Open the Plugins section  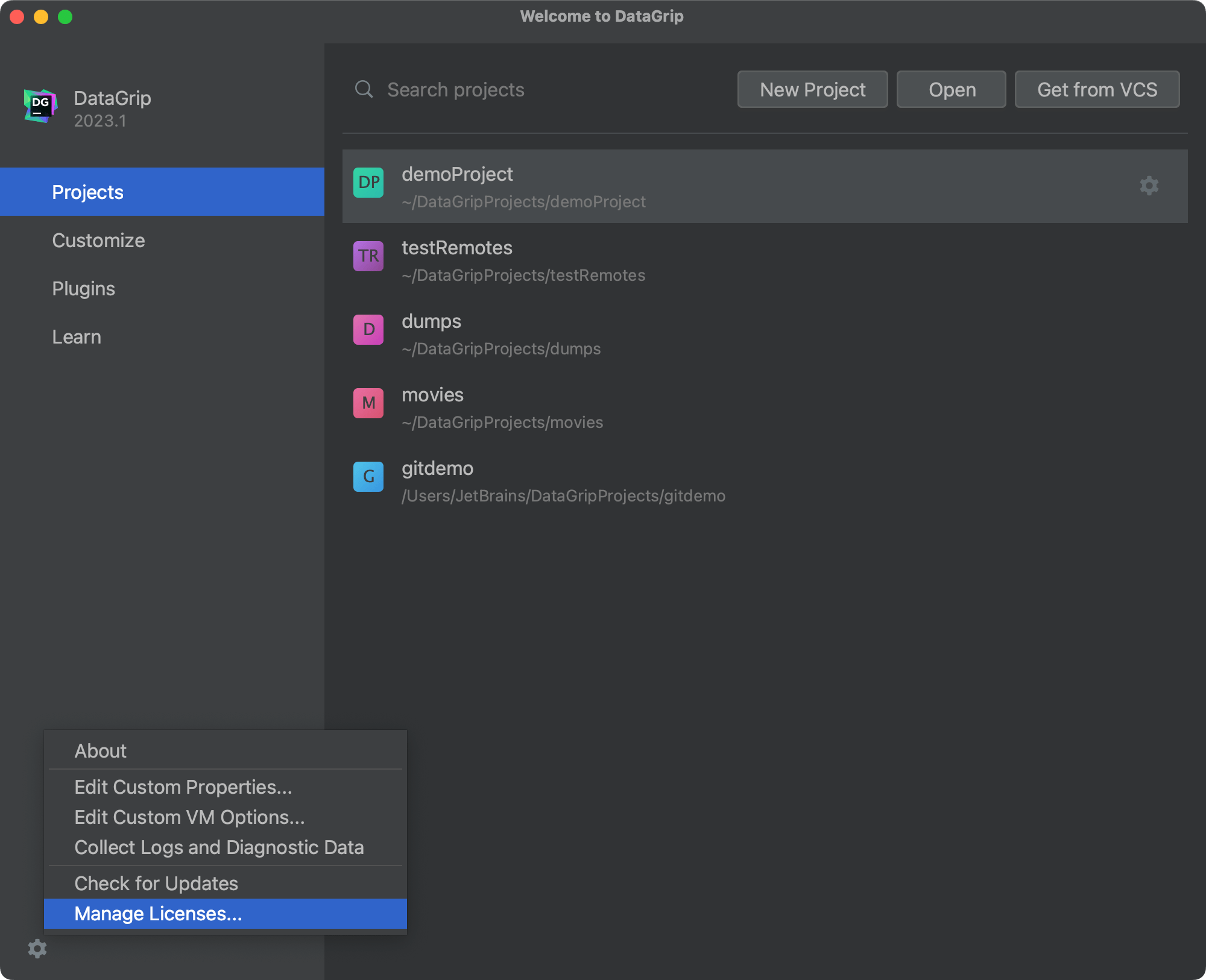pos(83,288)
